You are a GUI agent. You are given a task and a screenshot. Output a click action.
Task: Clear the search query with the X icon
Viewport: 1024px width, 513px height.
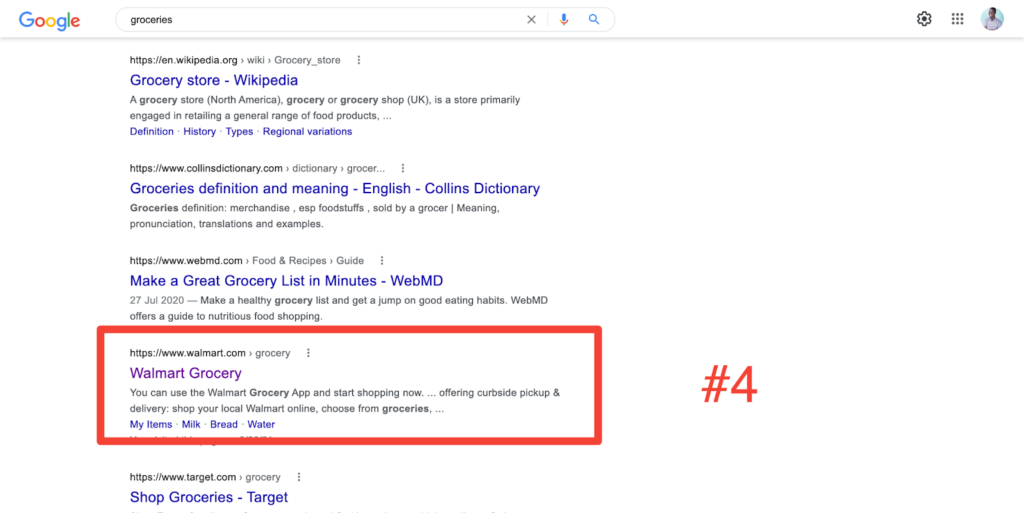click(x=532, y=20)
